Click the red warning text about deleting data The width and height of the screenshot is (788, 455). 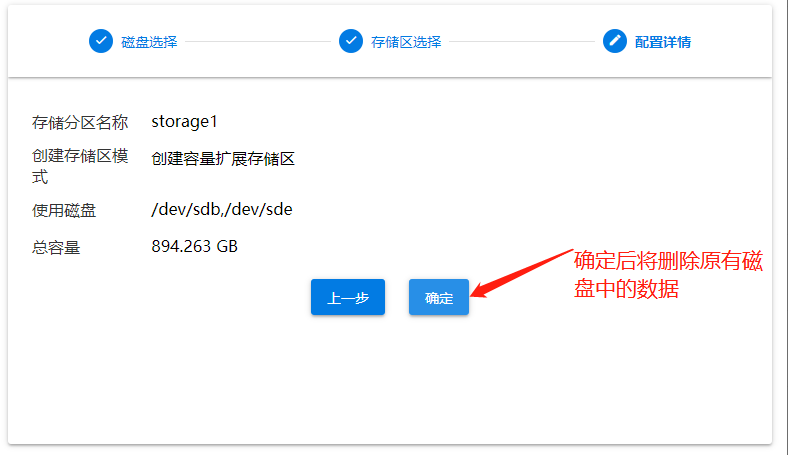tap(668, 276)
